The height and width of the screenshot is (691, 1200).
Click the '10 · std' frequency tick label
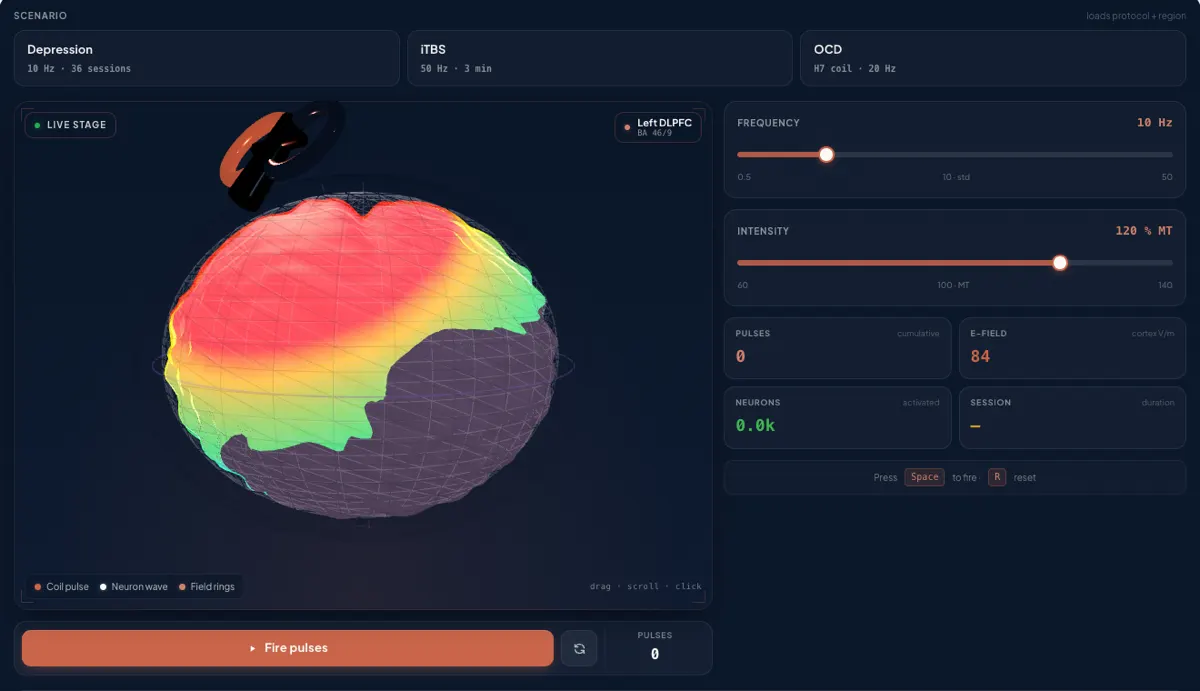(955, 177)
